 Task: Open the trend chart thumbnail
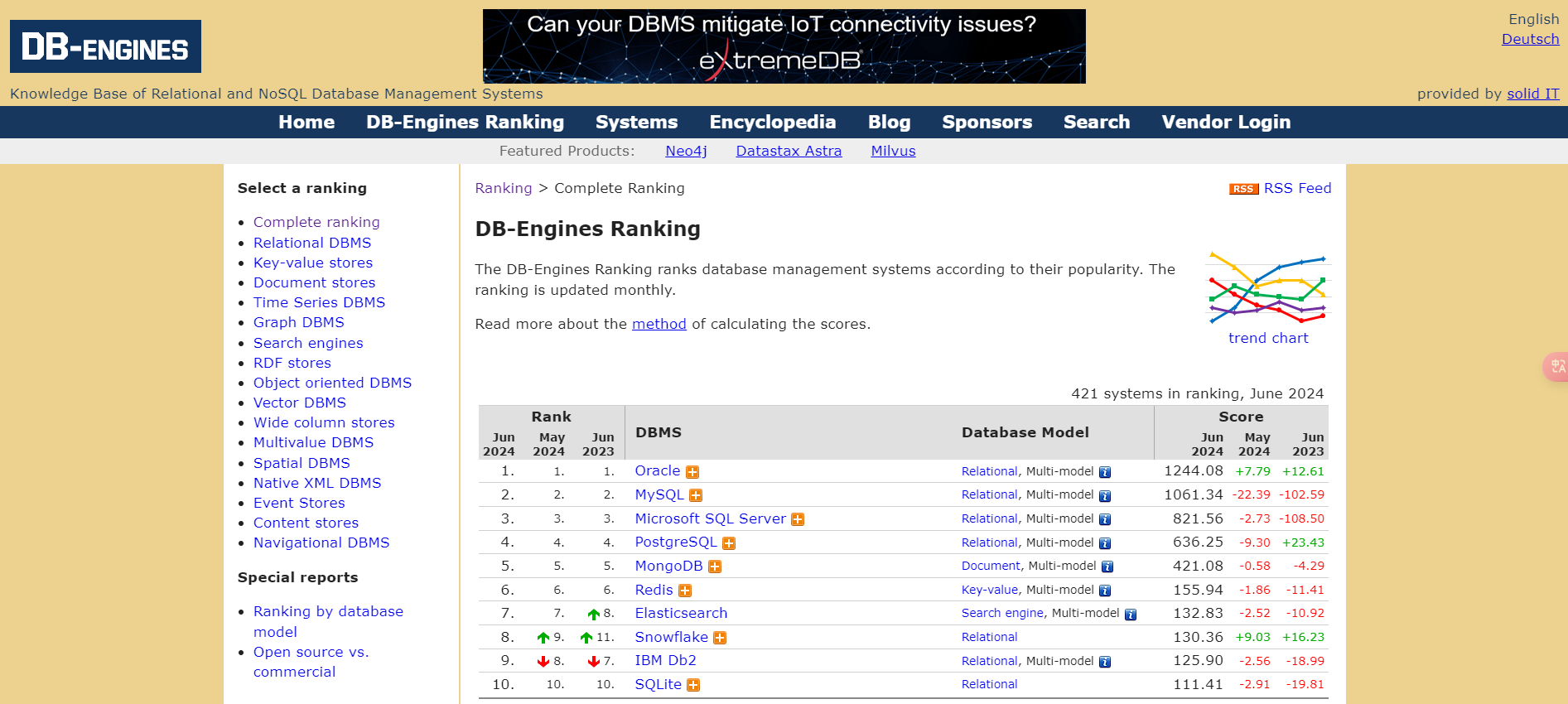pos(1267,287)
